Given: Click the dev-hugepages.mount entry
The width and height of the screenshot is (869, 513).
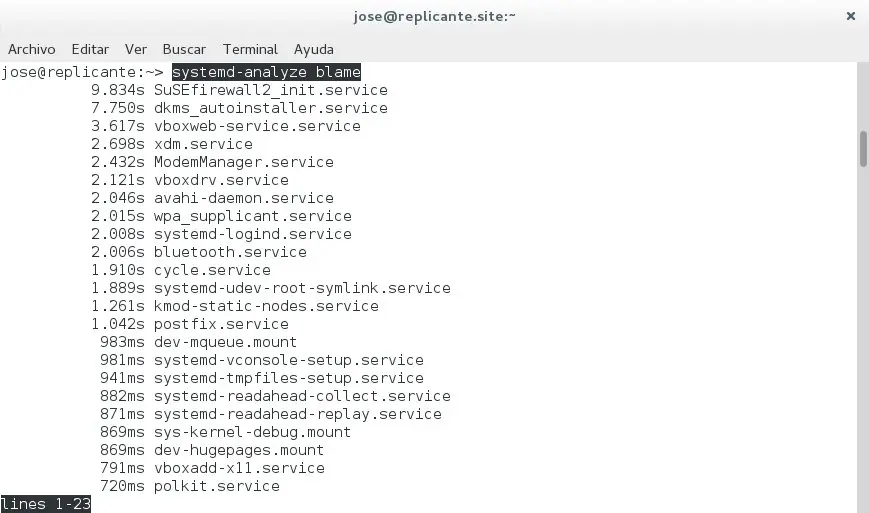Looking at the screenshot, I should click(239, 450).
